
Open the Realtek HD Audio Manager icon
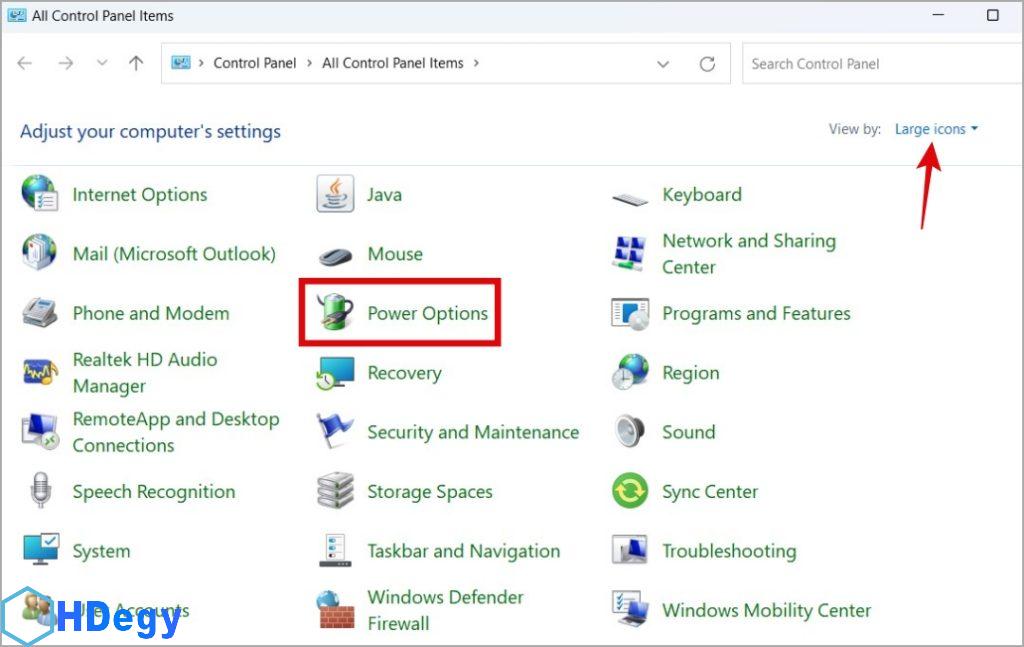(41, 373)
